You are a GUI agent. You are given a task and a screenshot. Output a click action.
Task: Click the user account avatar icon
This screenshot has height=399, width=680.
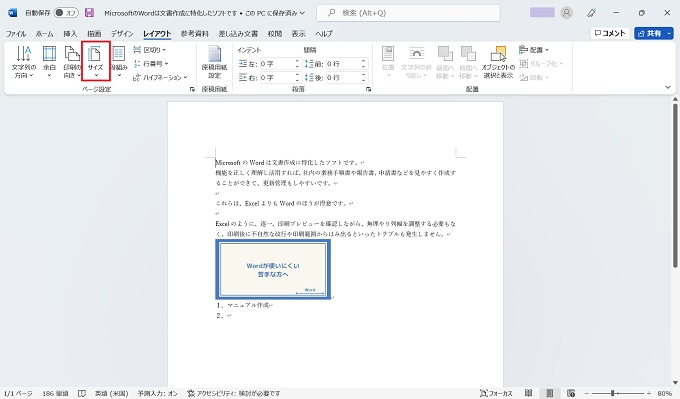566,13
